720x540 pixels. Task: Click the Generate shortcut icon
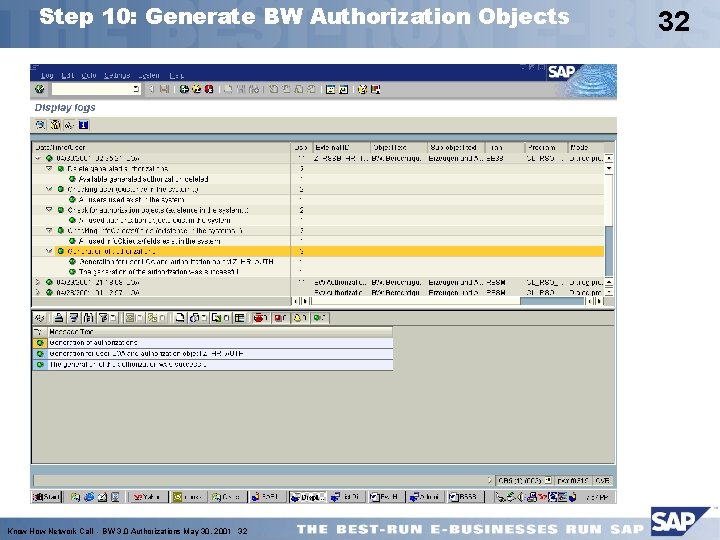343,89
